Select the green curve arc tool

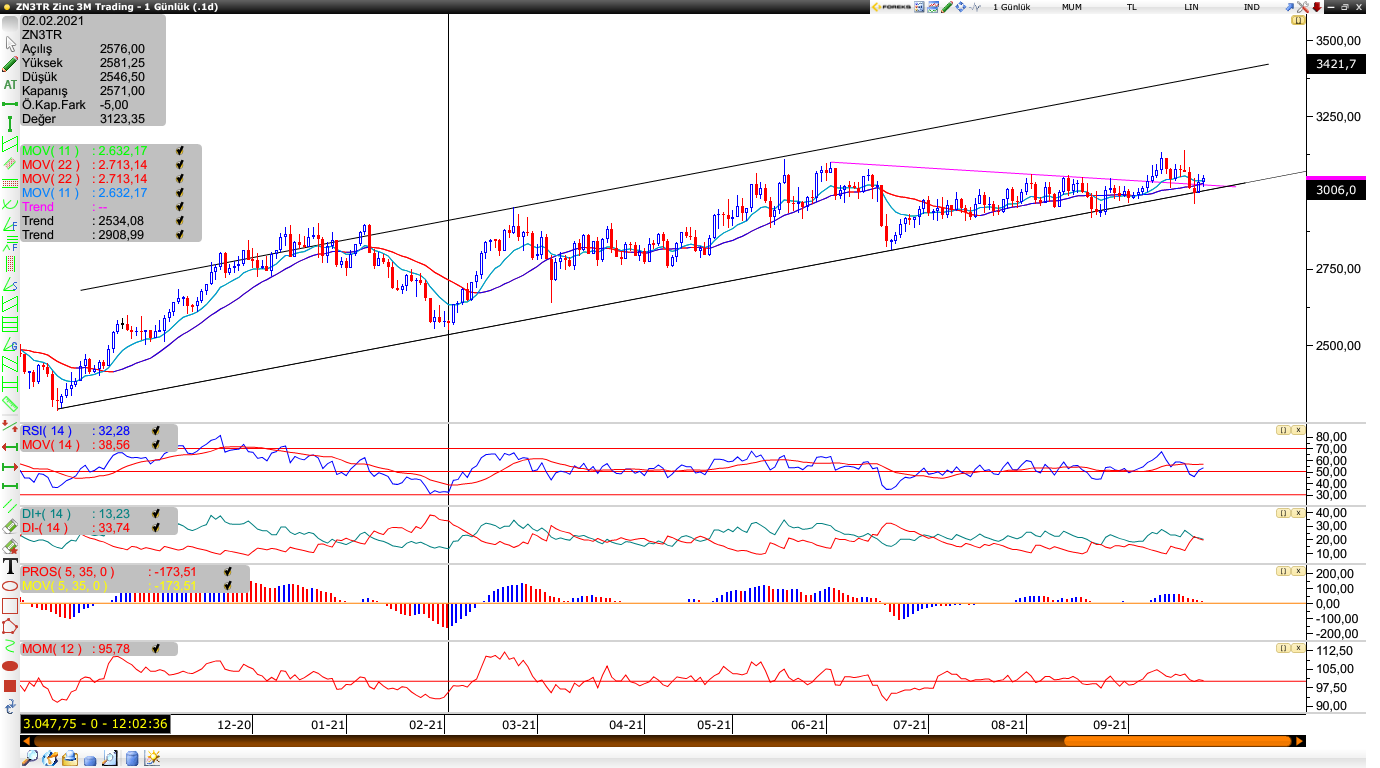10,203
